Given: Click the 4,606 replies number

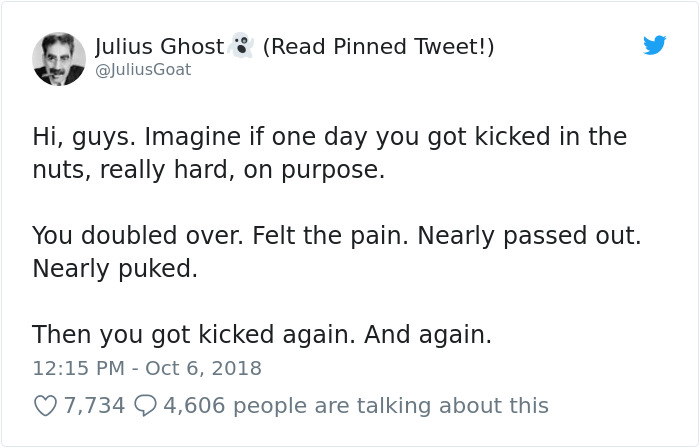Looking at the screenshot, I should tap(193, 405).
